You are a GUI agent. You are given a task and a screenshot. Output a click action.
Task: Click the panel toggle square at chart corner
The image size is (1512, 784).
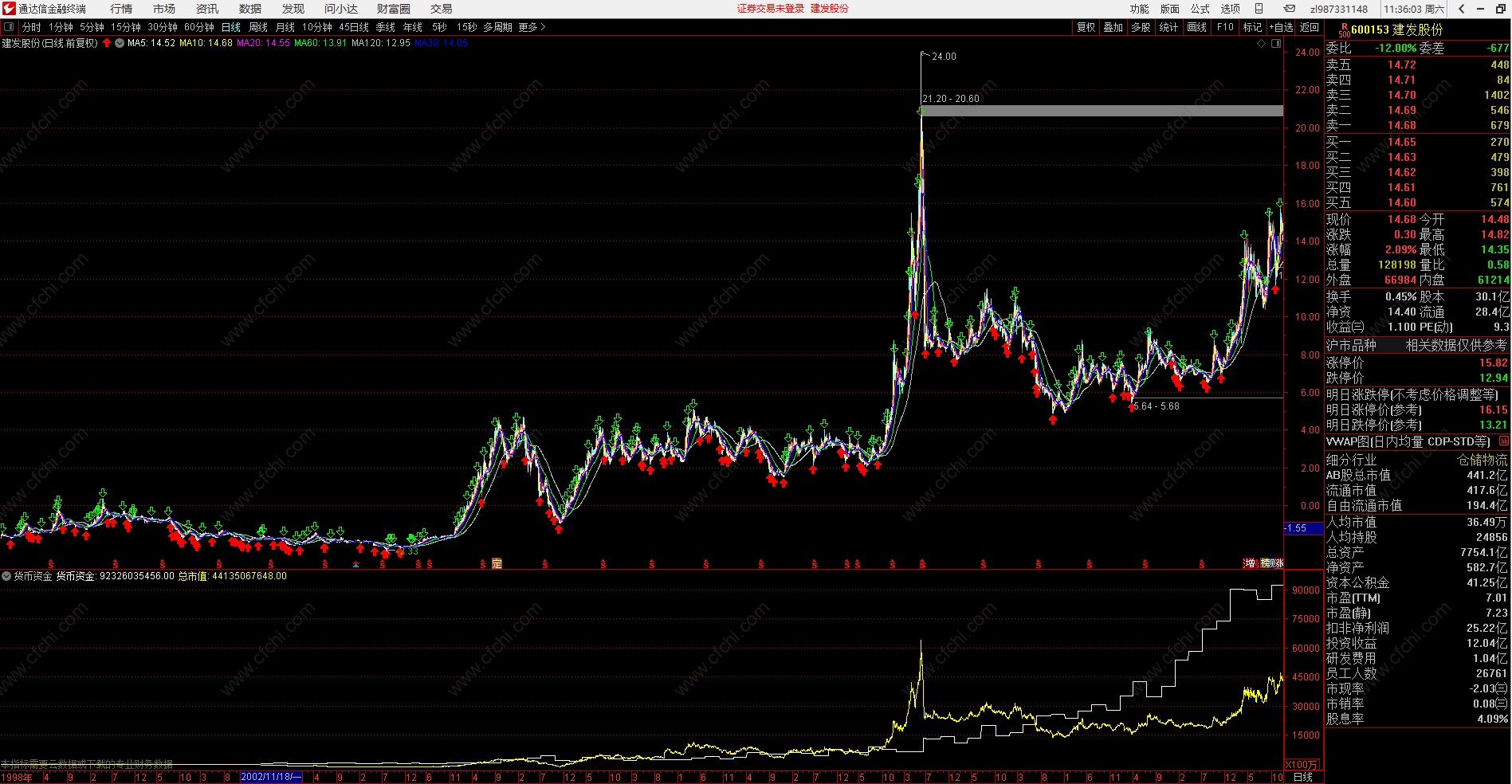[1276, 44]
